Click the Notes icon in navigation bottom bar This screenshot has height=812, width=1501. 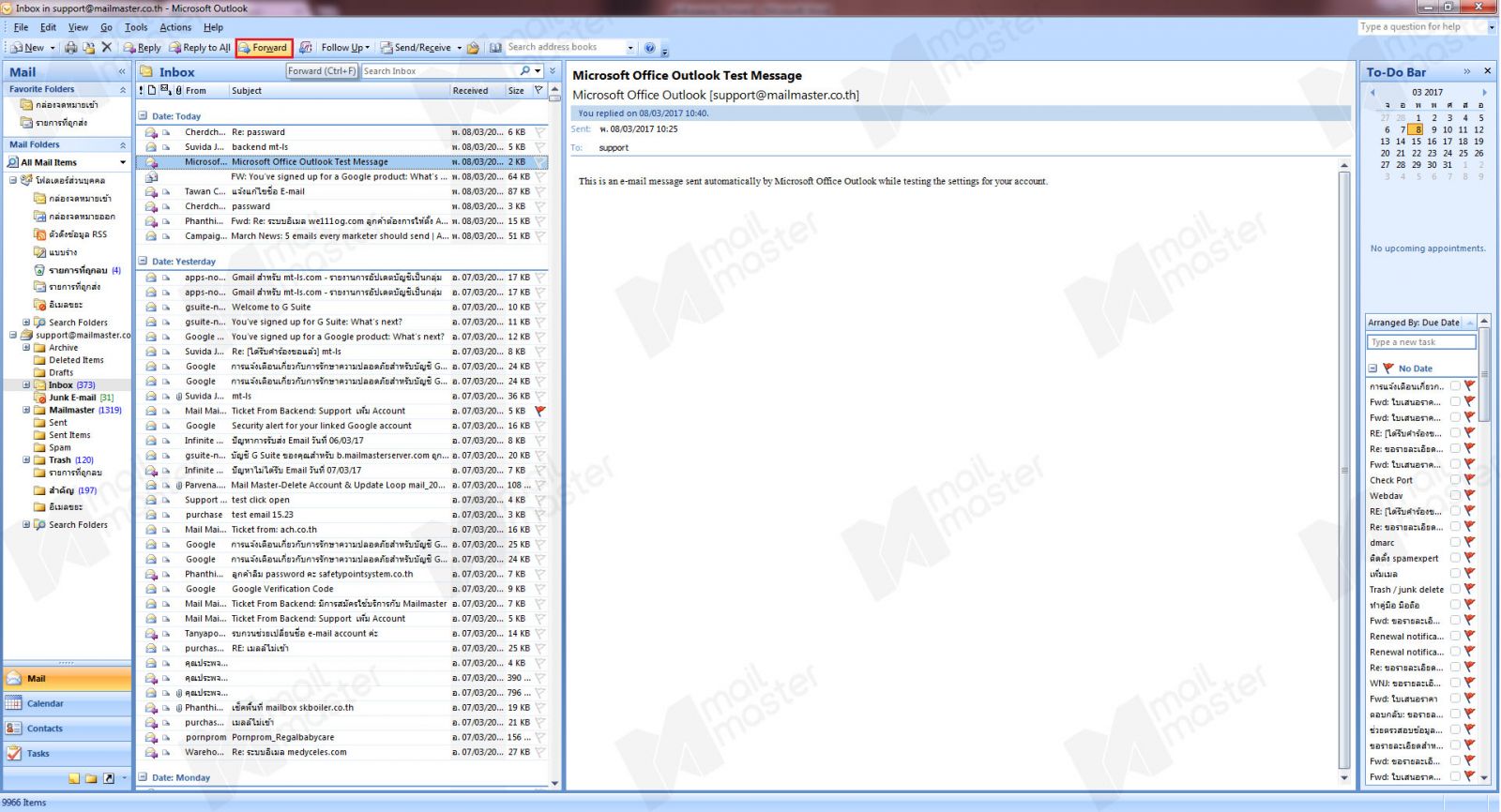click(x=74, y=778)
